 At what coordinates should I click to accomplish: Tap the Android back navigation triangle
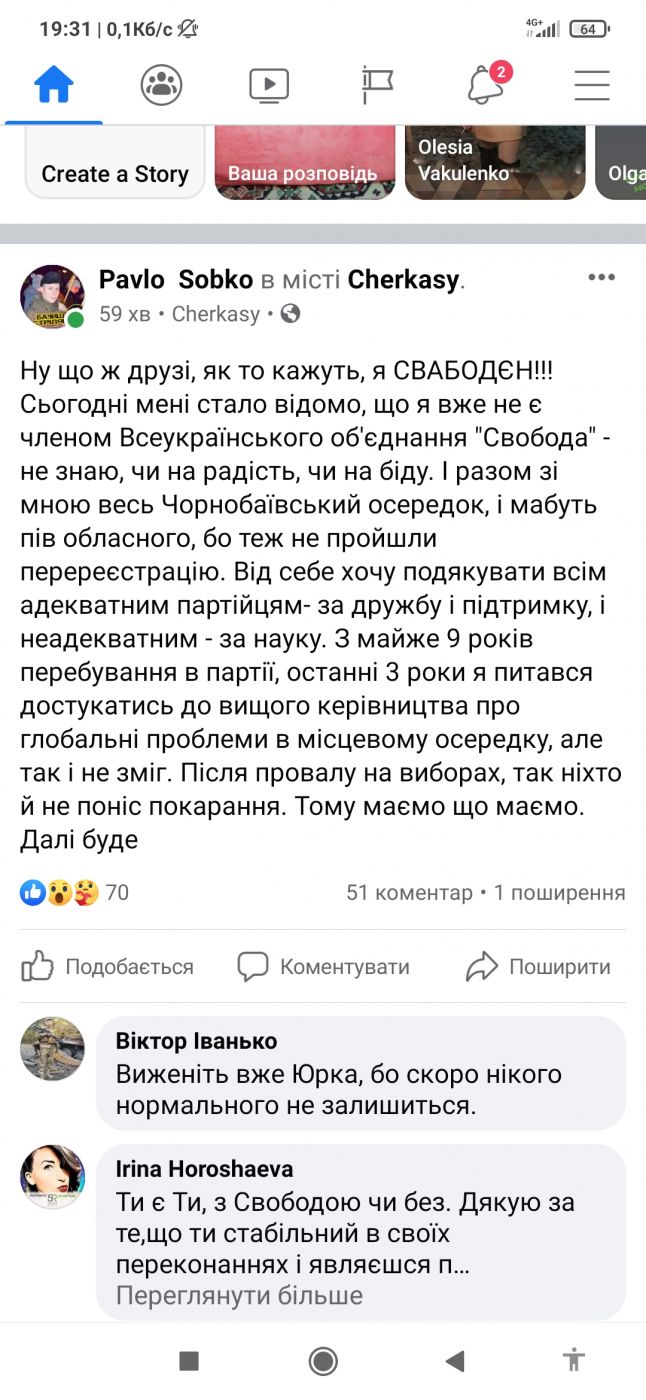(x=455, y=1360)
